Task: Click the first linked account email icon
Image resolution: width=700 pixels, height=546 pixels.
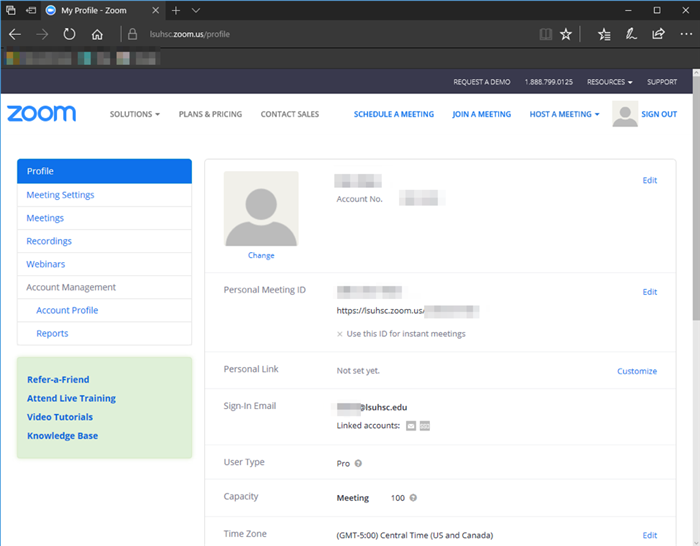Action: pos(410,426)
